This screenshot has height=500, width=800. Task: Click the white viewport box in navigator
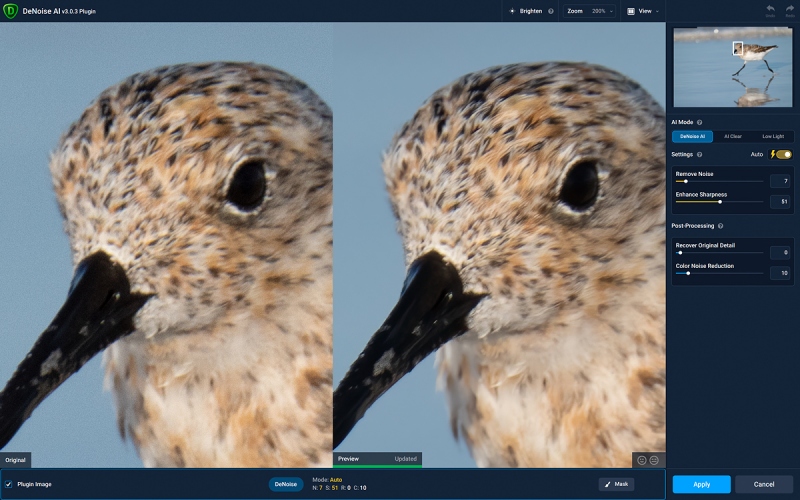click(x=738, y=48)
